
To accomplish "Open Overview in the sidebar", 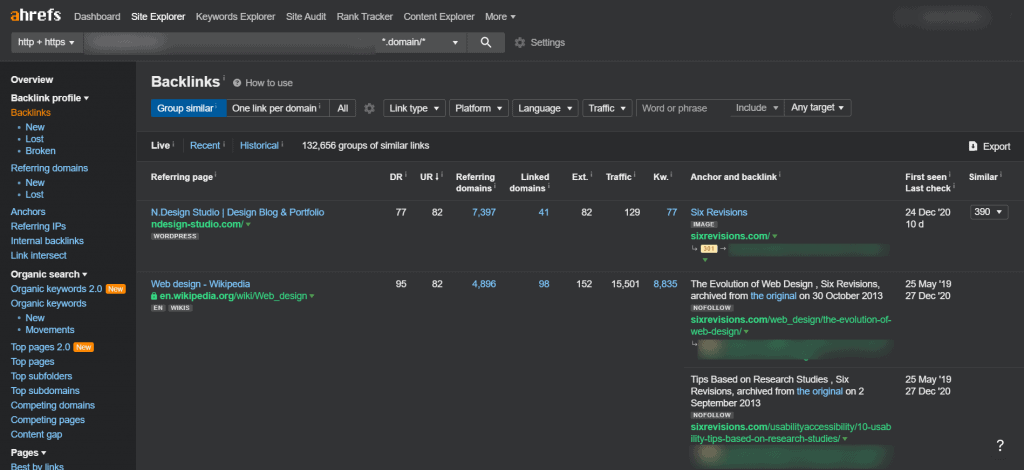I will point(32,80).
